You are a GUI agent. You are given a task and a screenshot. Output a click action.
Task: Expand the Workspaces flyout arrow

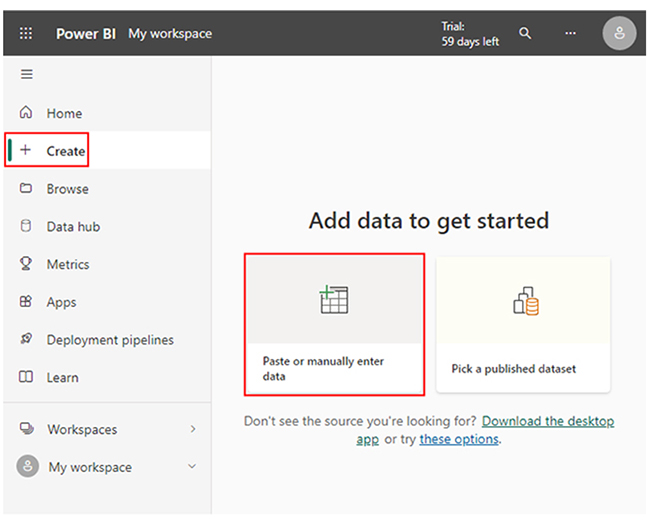pos(193,429)
